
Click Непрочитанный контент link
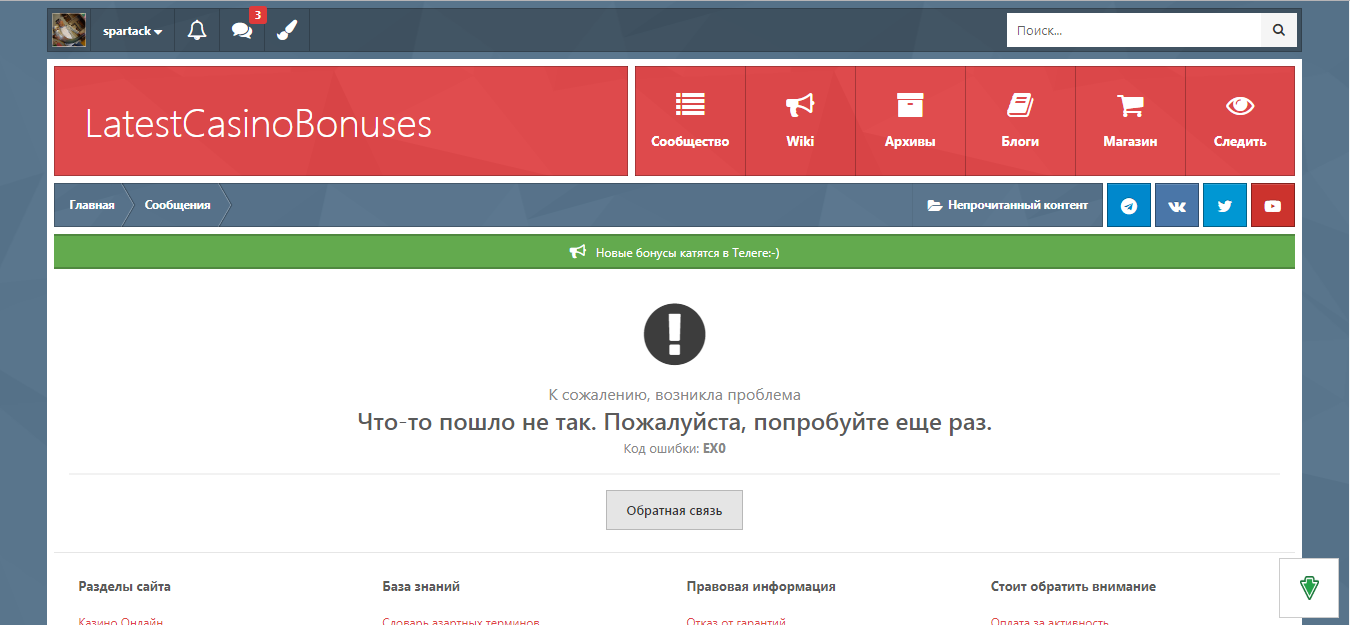click(x=1008, y=206)
